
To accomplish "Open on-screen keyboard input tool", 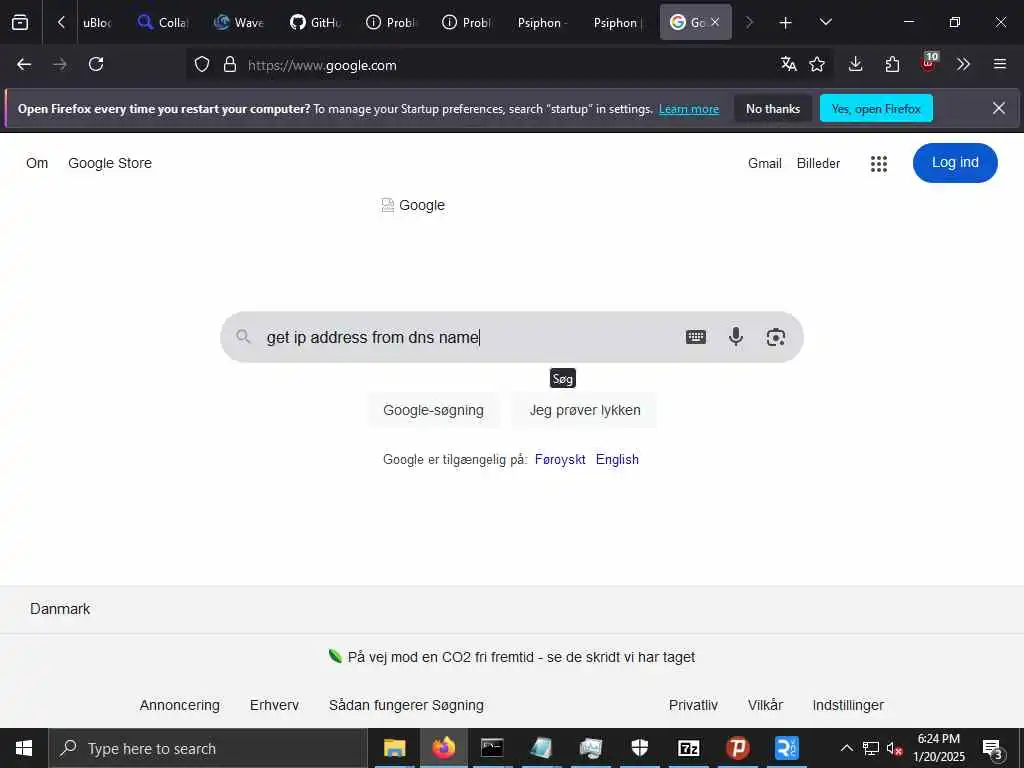I will [696, 337].
